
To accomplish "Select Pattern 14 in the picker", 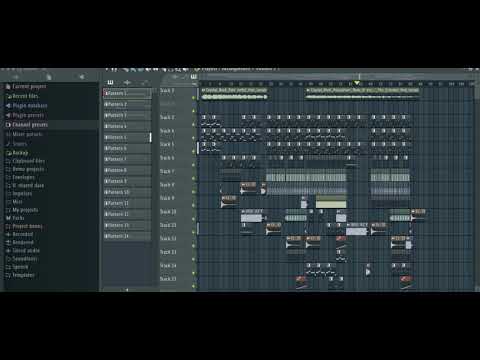I will [127, 236].
